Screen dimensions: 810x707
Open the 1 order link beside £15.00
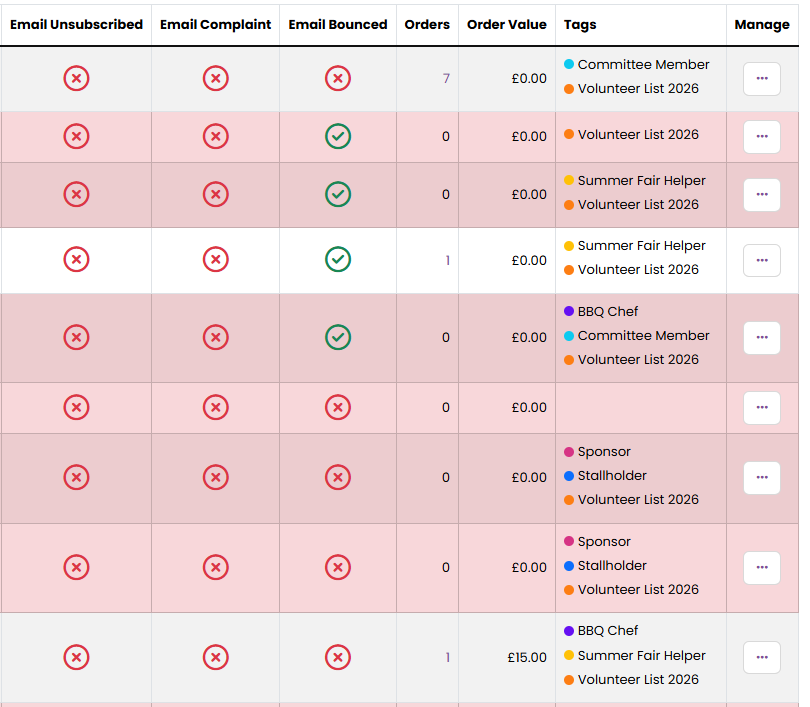pyautogui.click(x=447, y=657)
